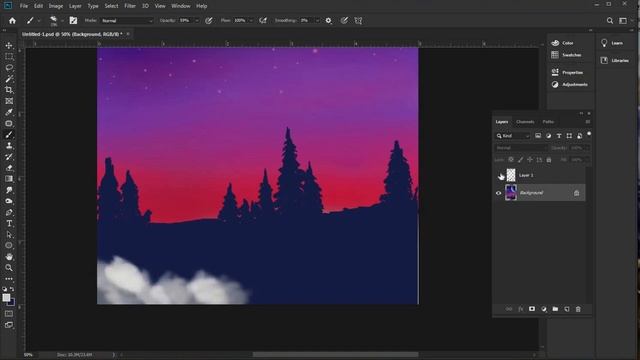Open the Filter menu
Image resolution: width=640 pixels, height=360 pixels.
click(130, 6)
